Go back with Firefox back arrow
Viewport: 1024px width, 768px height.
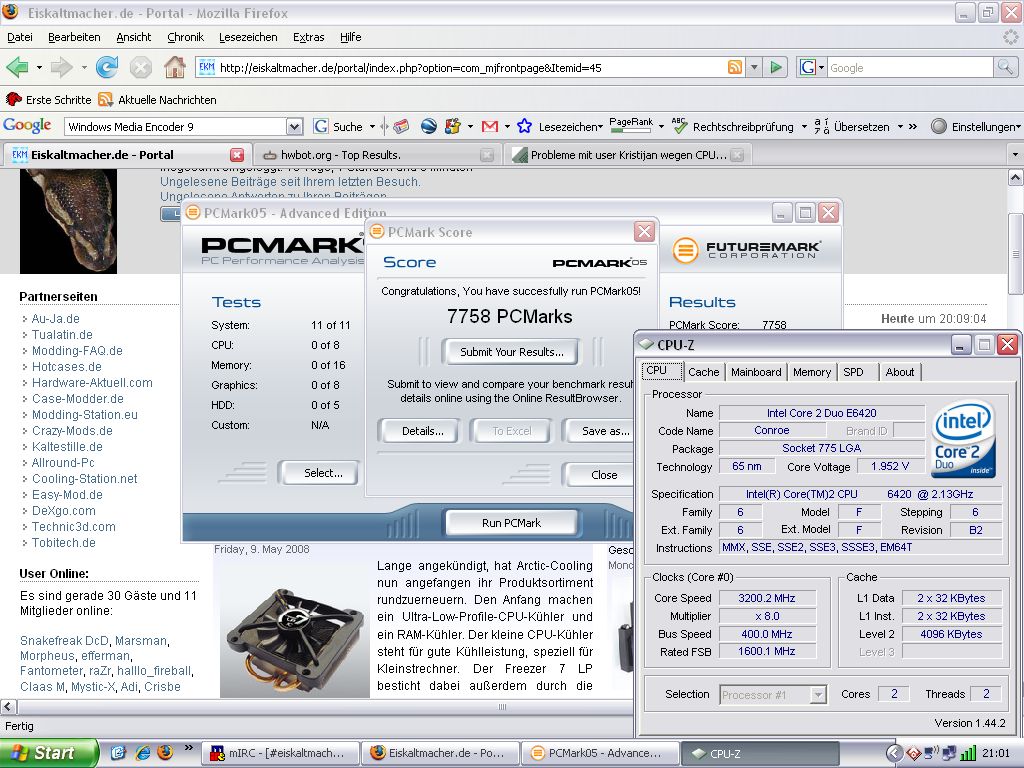click(x=17, y=67)
